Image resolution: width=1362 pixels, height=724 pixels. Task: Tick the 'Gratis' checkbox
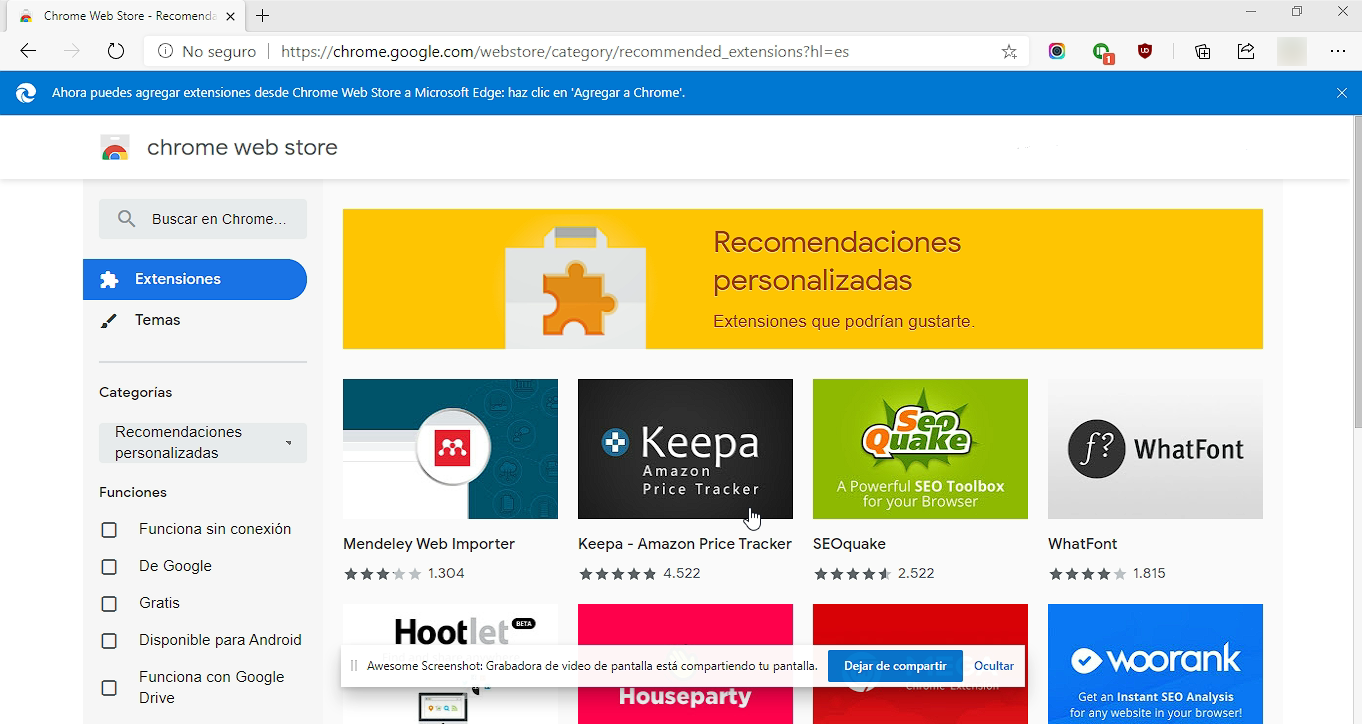(x=109, y=604)
